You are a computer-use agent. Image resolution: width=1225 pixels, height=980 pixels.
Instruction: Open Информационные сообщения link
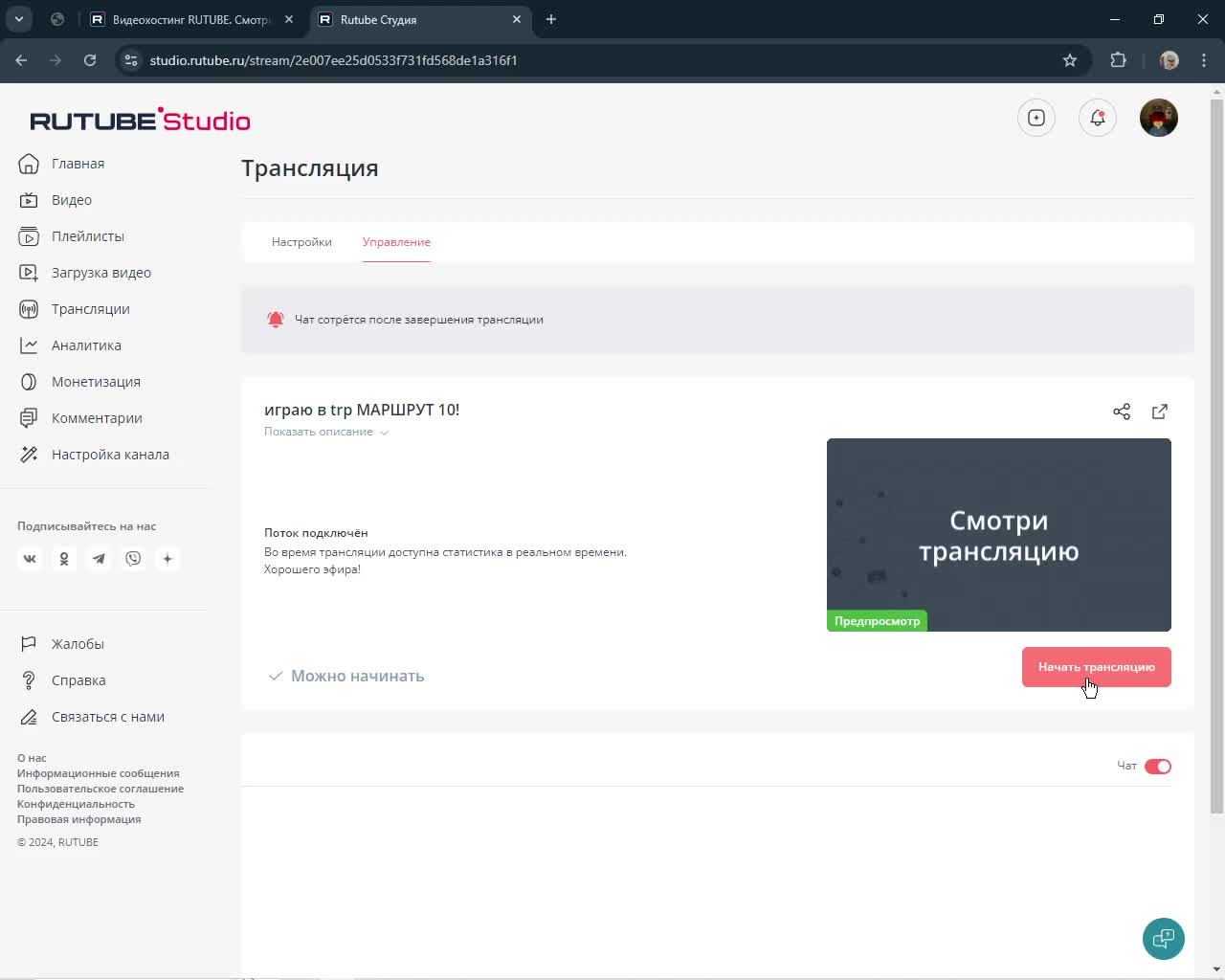tap(98, 773)
